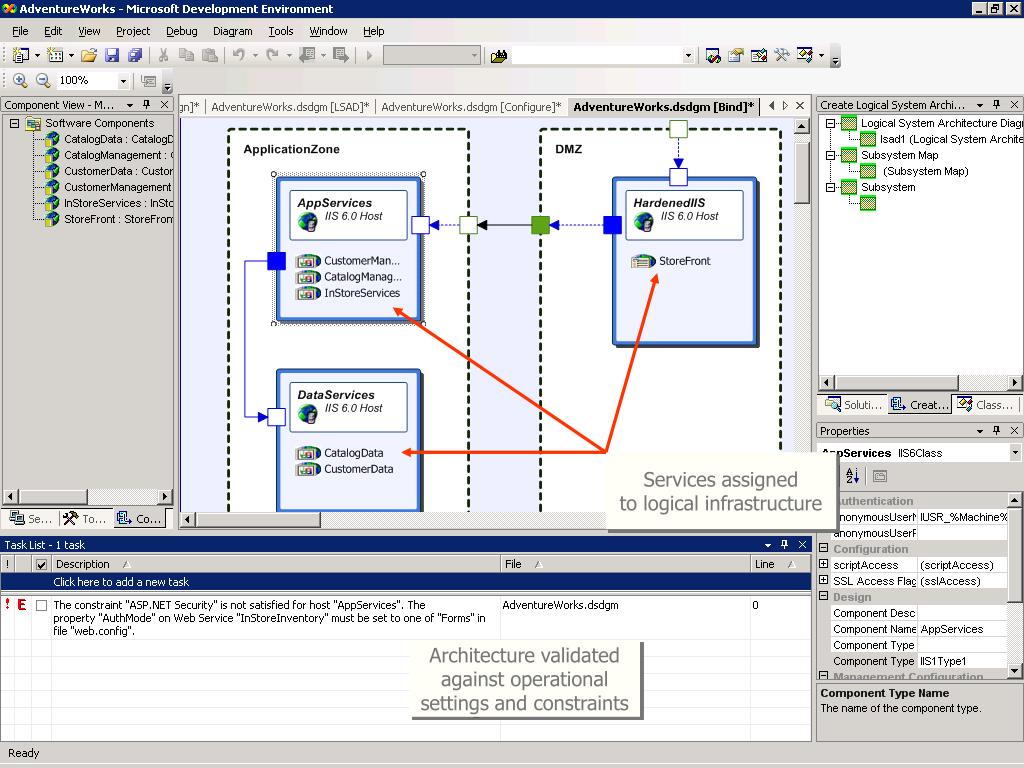This screenshot has width=1024, height=768.
Task: Sort Task List by File column header
Action: [x=626, y=564]
